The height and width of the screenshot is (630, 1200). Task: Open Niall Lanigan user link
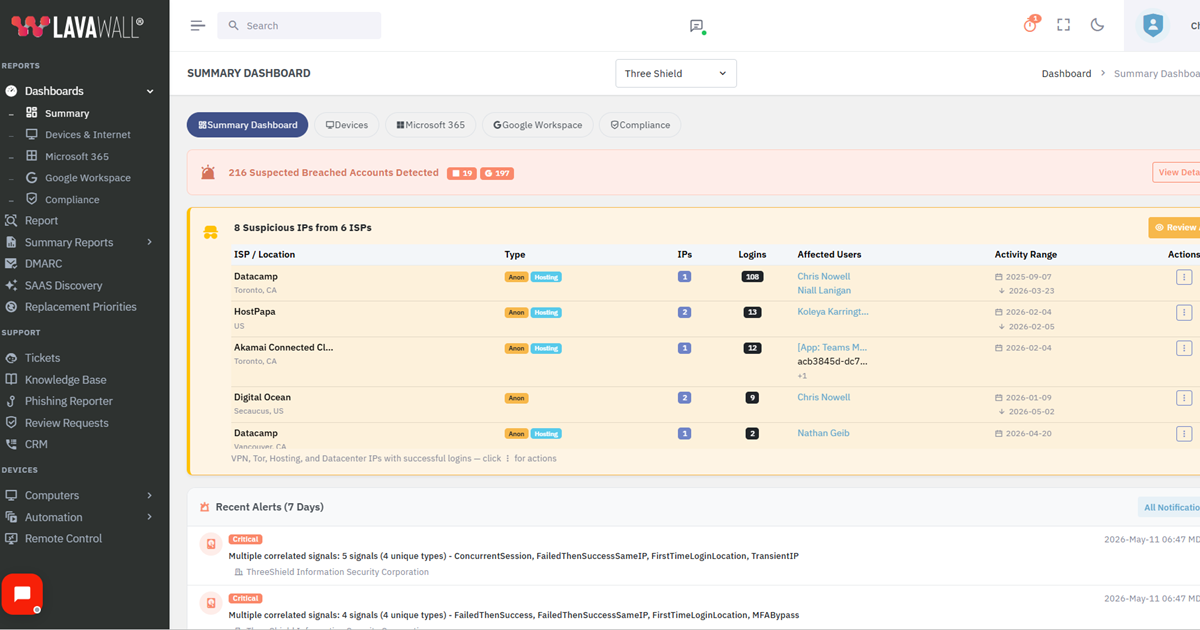(x=824, y=291)
